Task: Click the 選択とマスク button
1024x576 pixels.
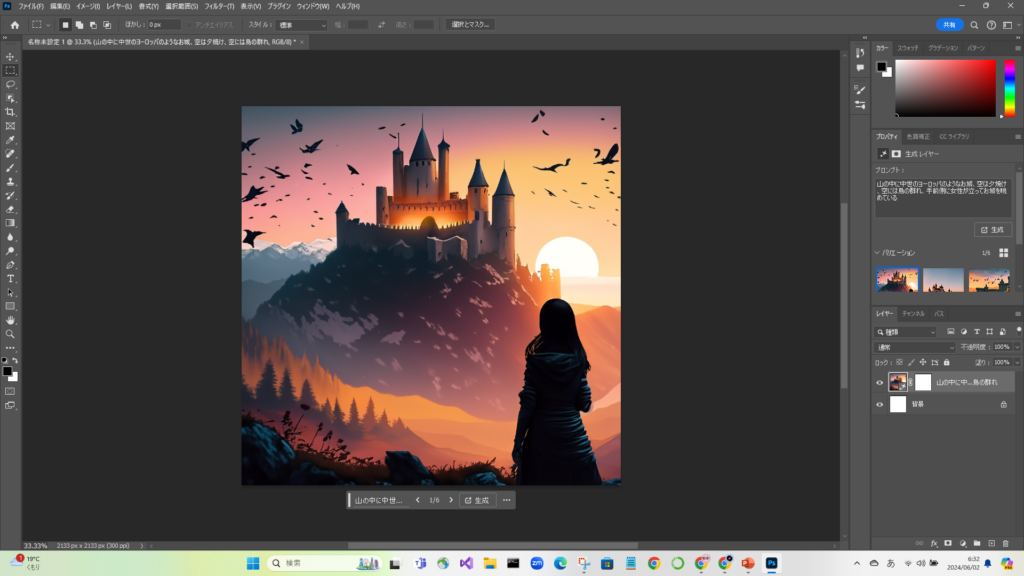Action: [470, 24]
